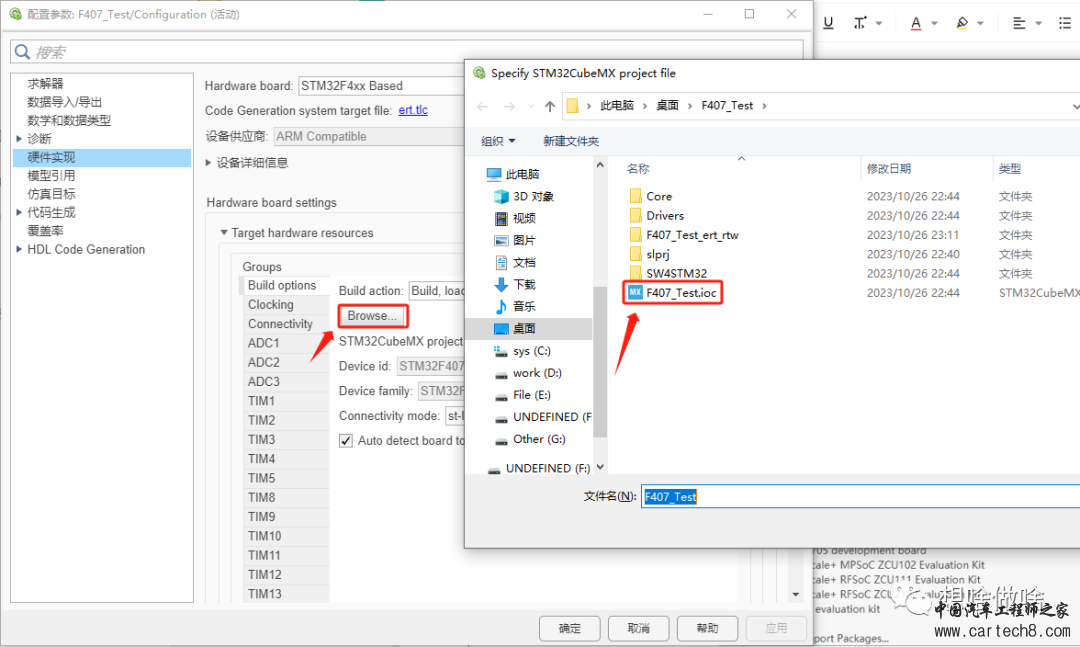Image resolution: width=1080 pixels, height=647 pixels.
Task: Click 新建文件夹 in file dialog
Action: click(x=570, y=141)
